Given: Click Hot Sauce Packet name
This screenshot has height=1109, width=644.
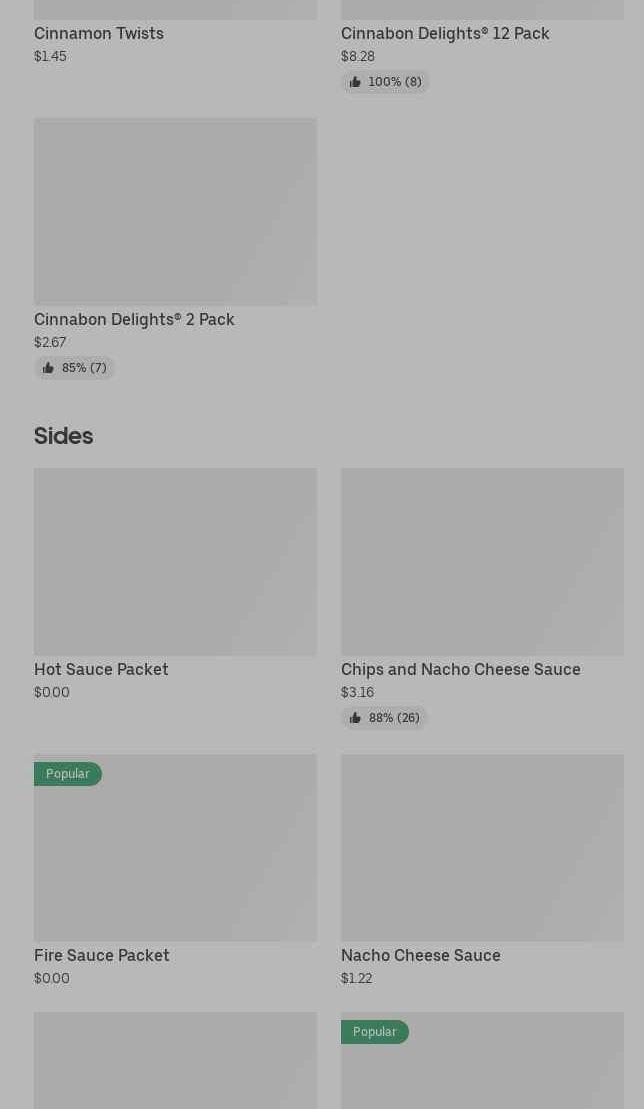Looking at the screenshot, I should [101, 669].
